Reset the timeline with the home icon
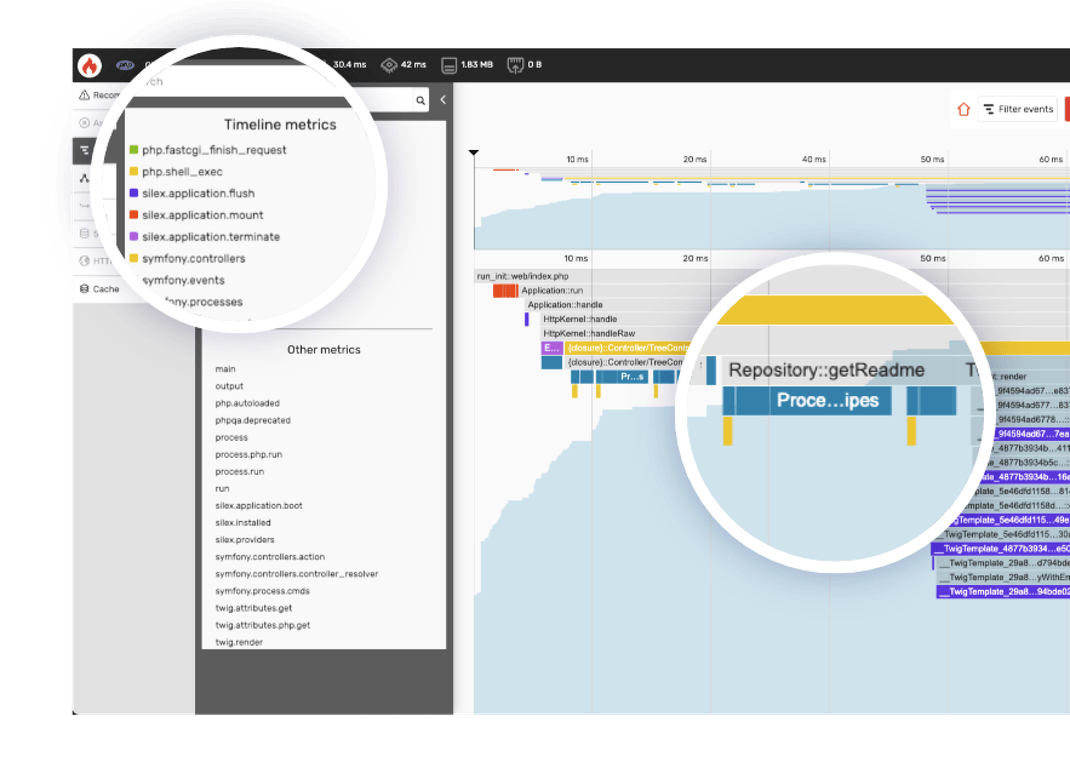Image resolution: width=1070 pixels, height=763 pixels. (x=964, y=109)
